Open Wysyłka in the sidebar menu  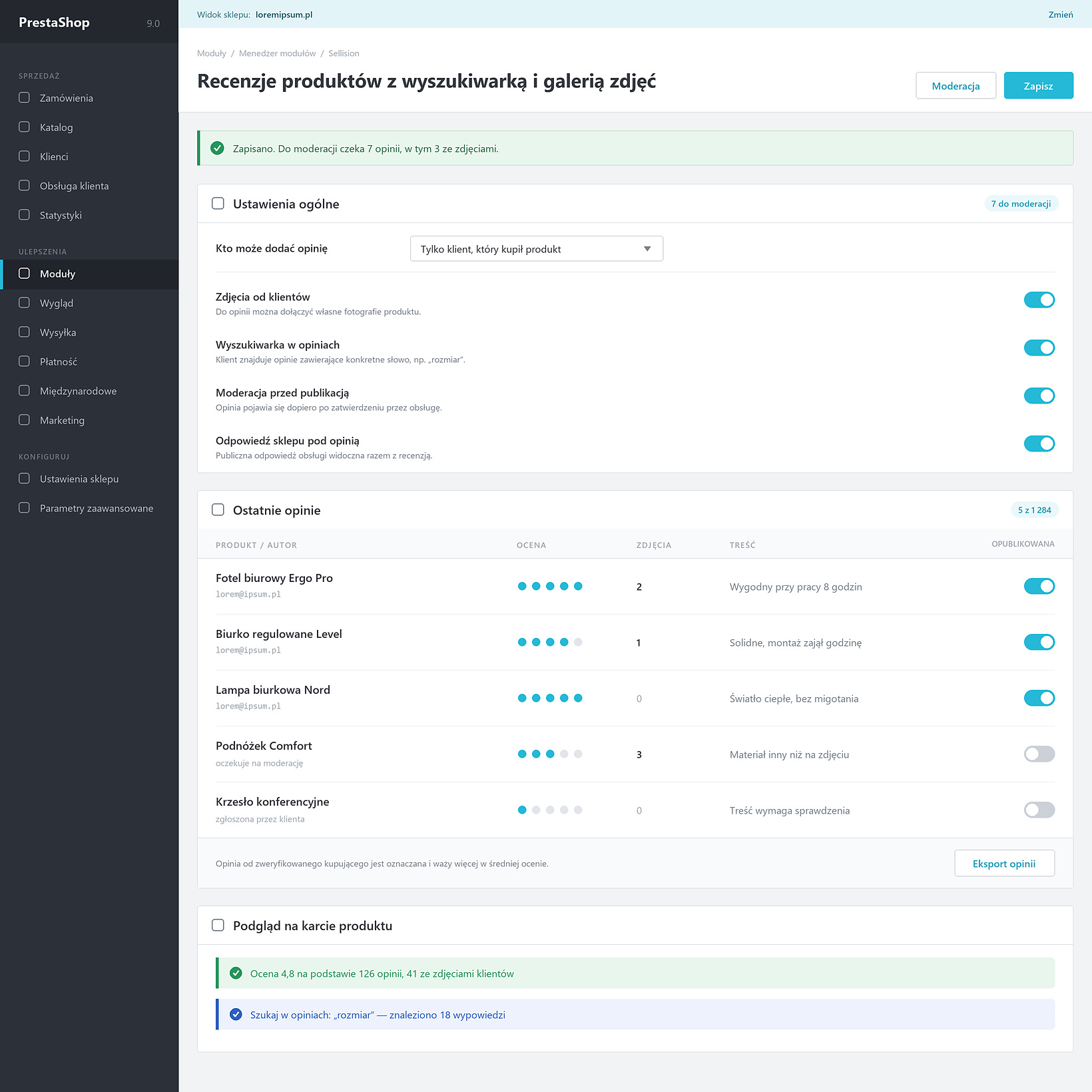pos(89,332)
